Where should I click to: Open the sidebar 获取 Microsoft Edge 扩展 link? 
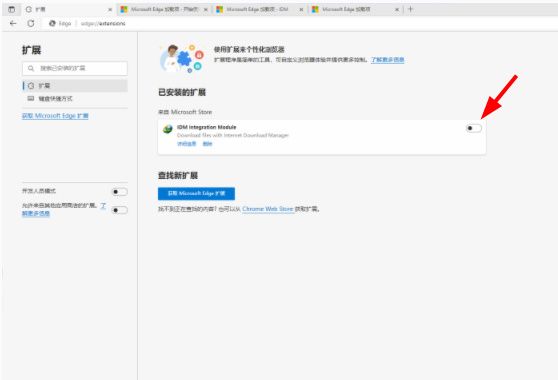click(x=55, y=116)
